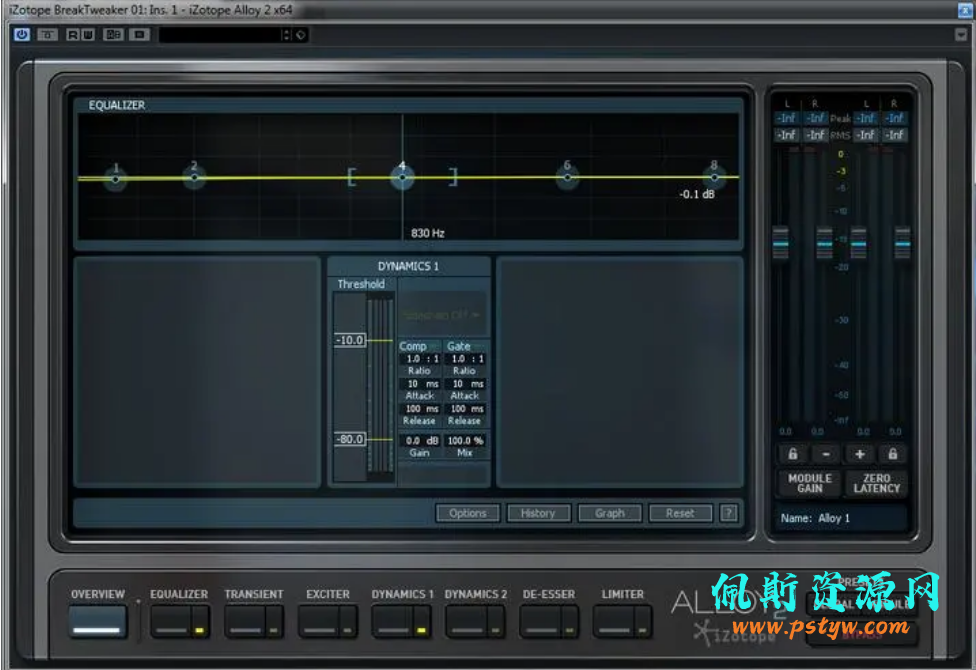Select EQ band node 4
Screen dimensions: 976x670
click(x=403, y=177)
